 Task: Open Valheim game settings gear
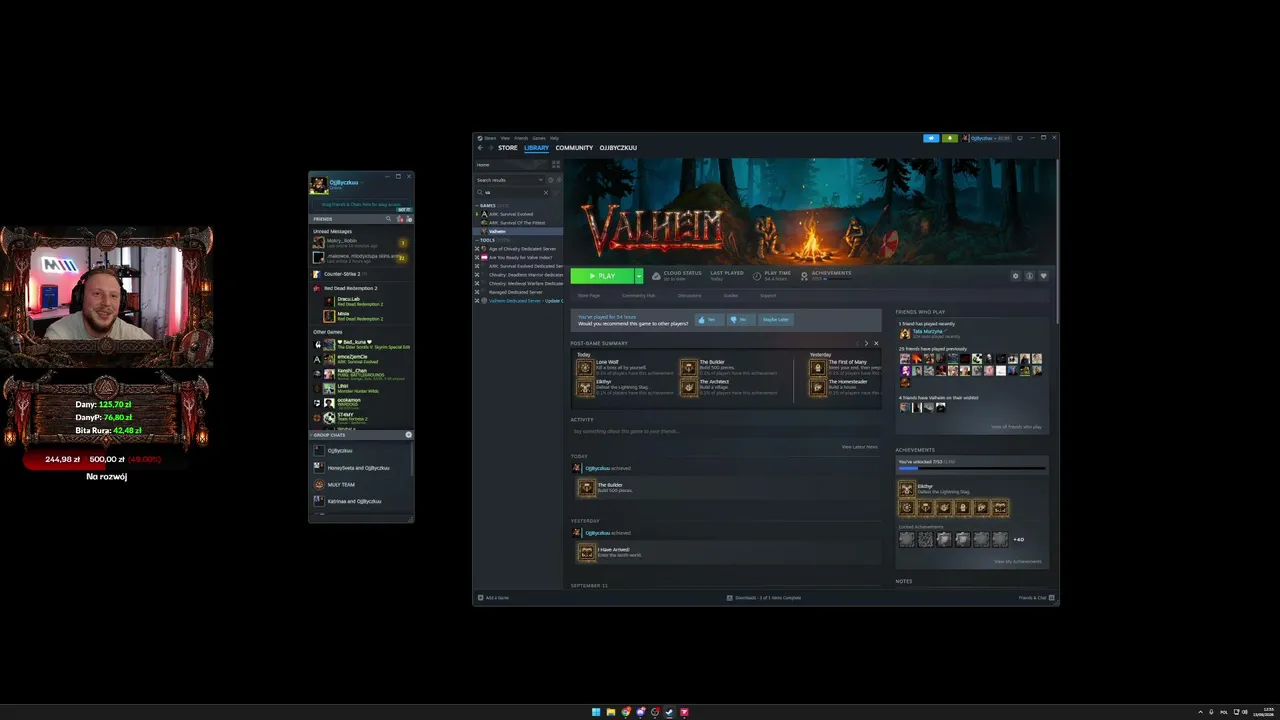[1015, 276]
